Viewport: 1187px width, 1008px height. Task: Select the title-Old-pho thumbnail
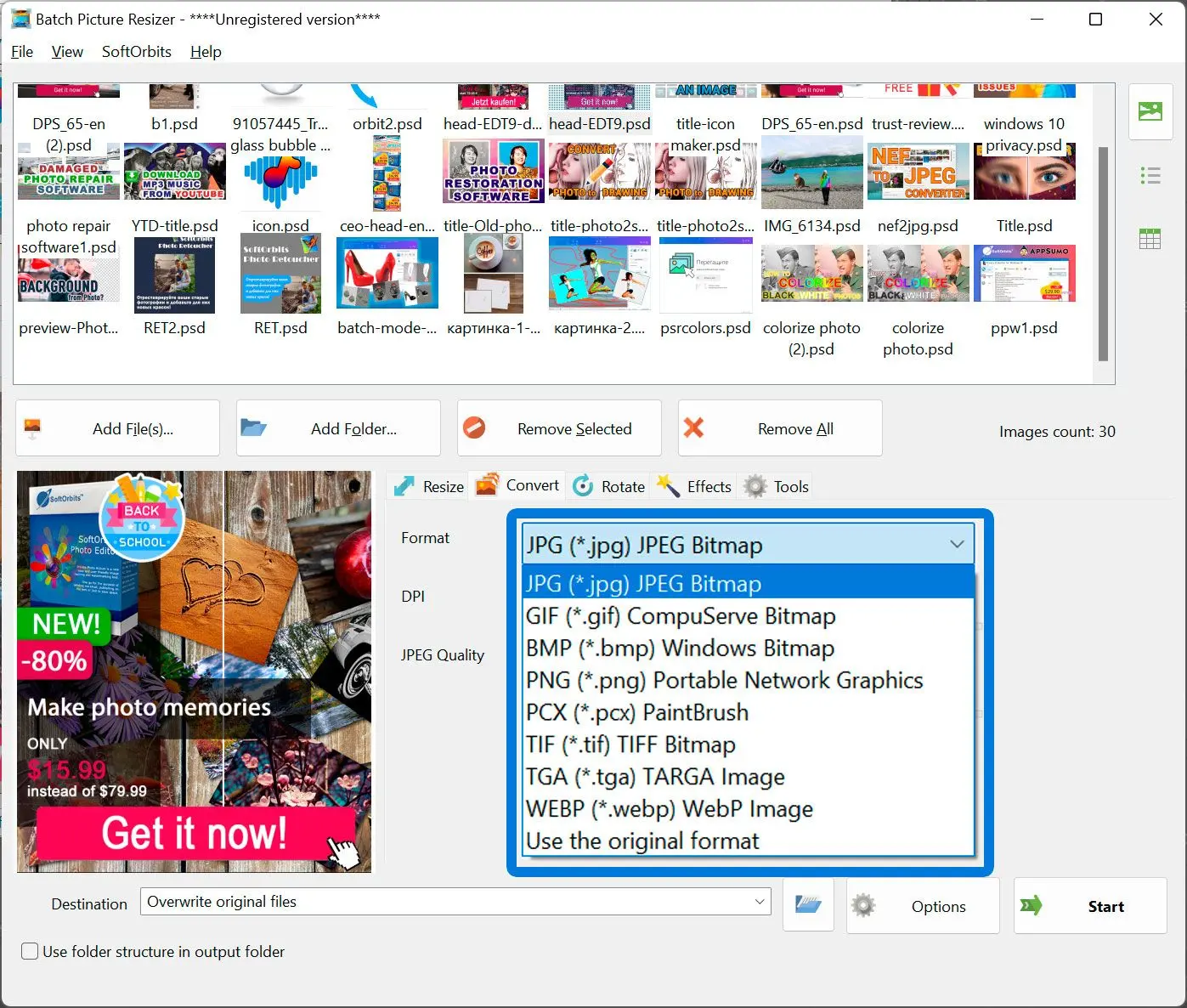(493, 173)
